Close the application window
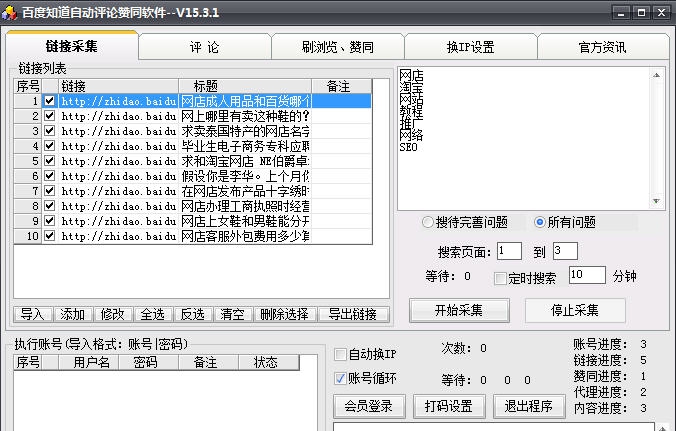This screenshot has width=676, height=431. (661, 13)
